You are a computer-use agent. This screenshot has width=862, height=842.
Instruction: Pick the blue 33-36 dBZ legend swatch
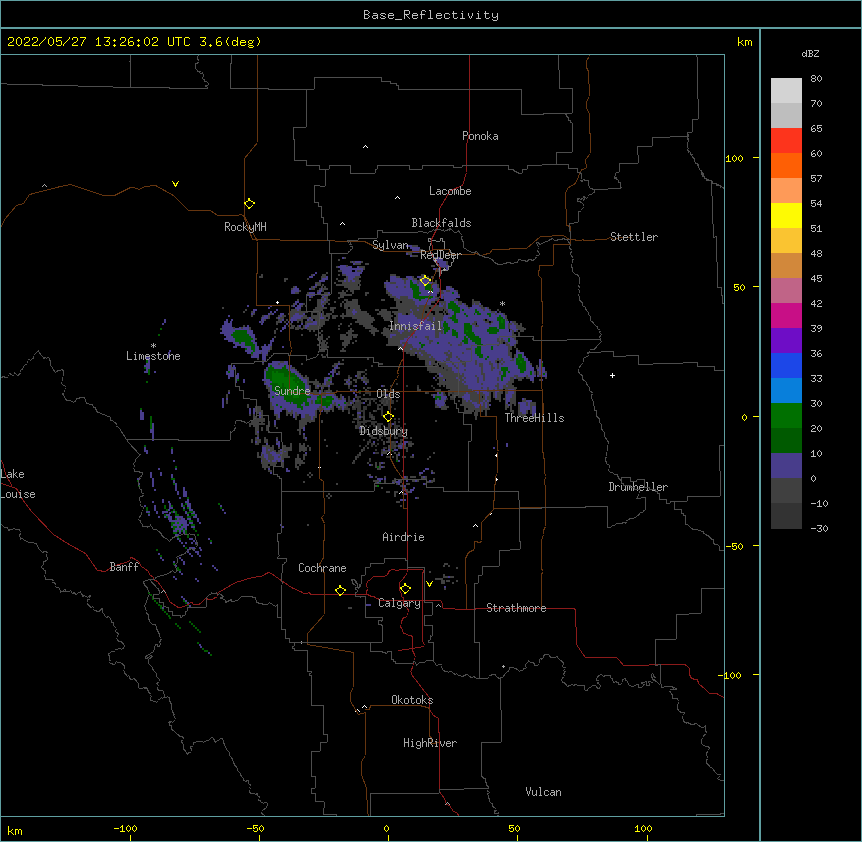[x=786, y=365]
